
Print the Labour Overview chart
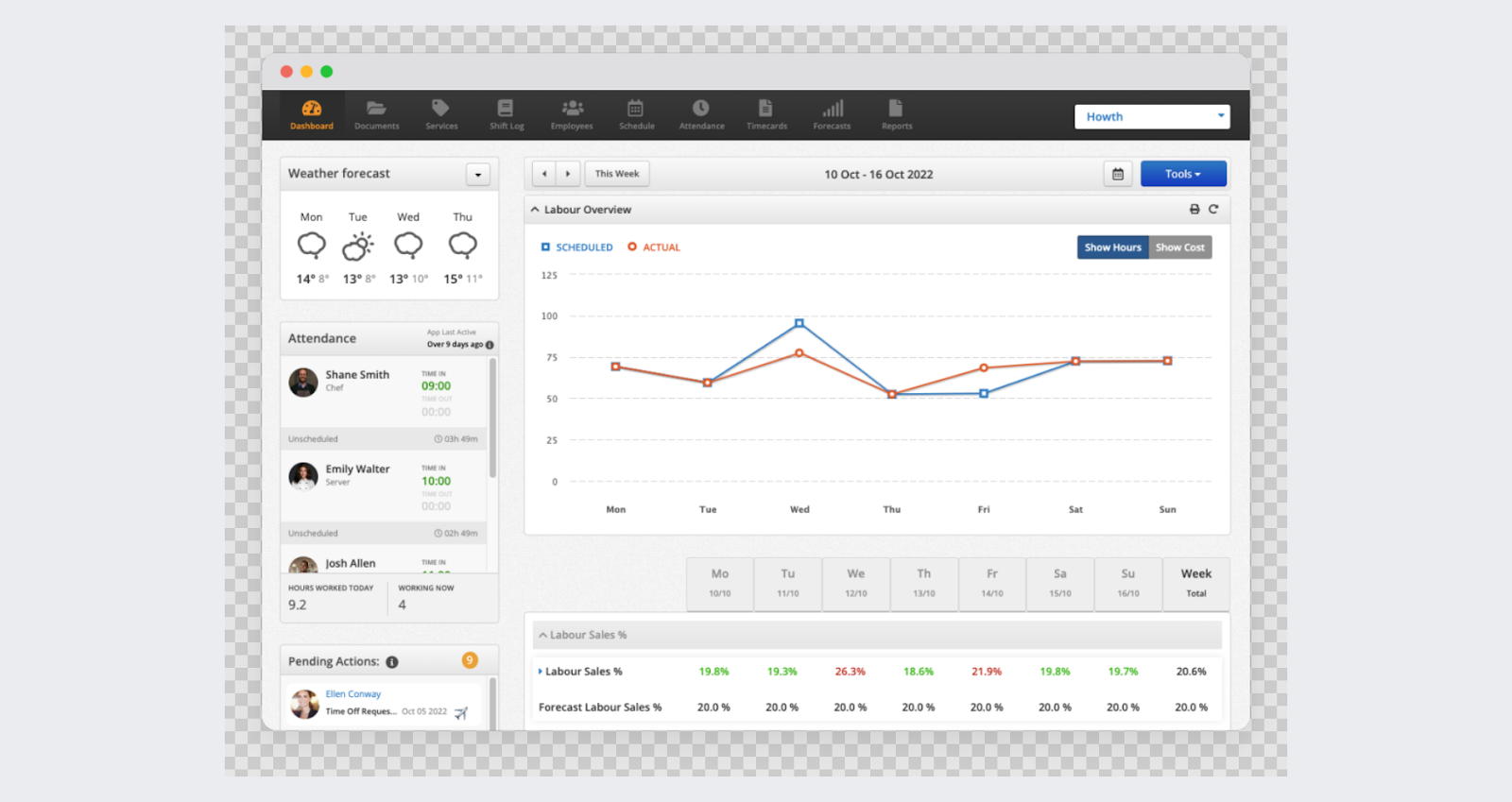1194,210
